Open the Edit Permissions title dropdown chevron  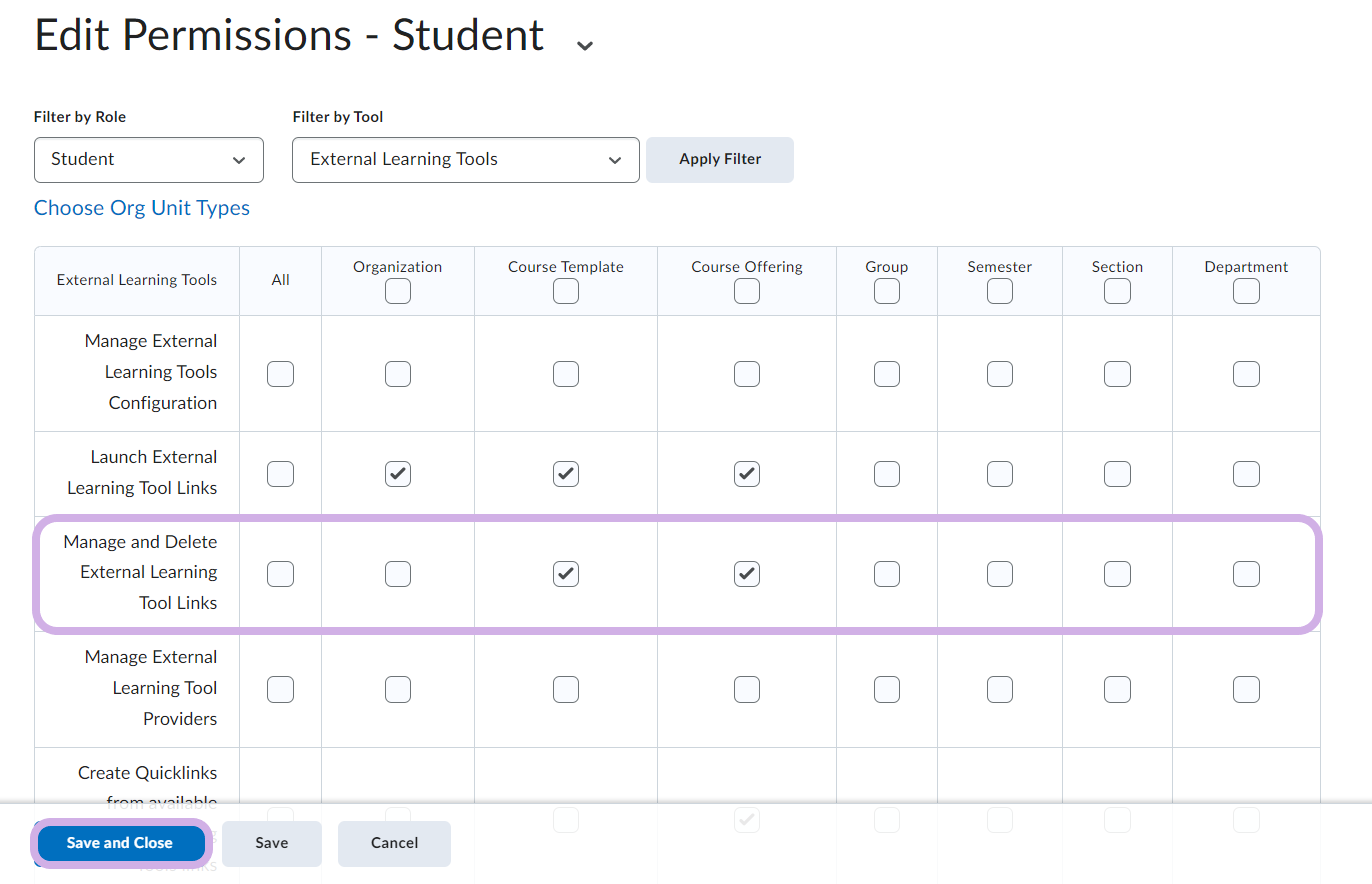pyautogui.click(x=585, y=45)
